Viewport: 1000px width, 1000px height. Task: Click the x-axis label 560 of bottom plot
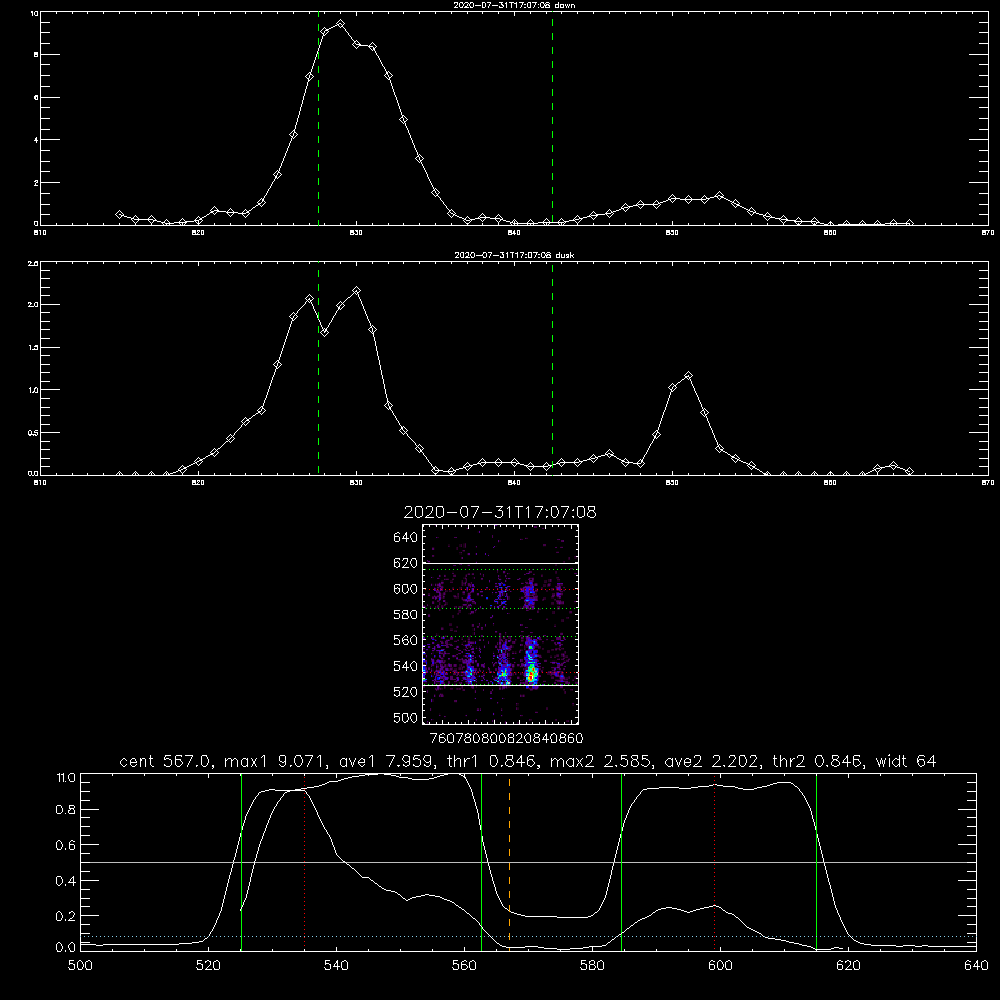(464, 966)
